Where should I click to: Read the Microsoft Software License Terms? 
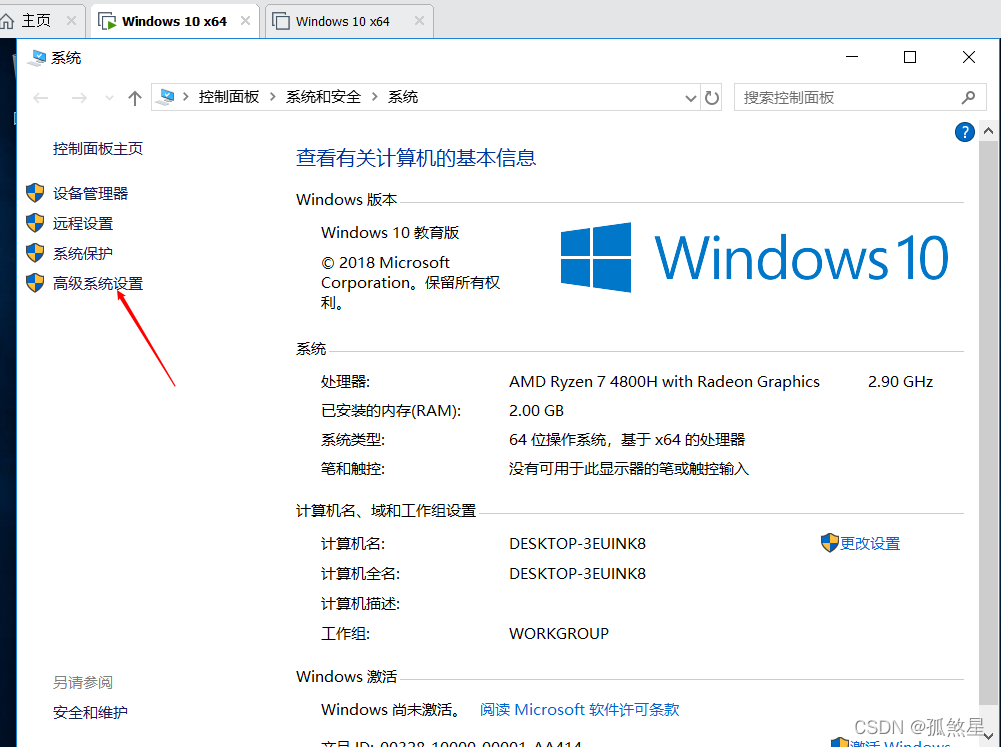click(580, 710)
